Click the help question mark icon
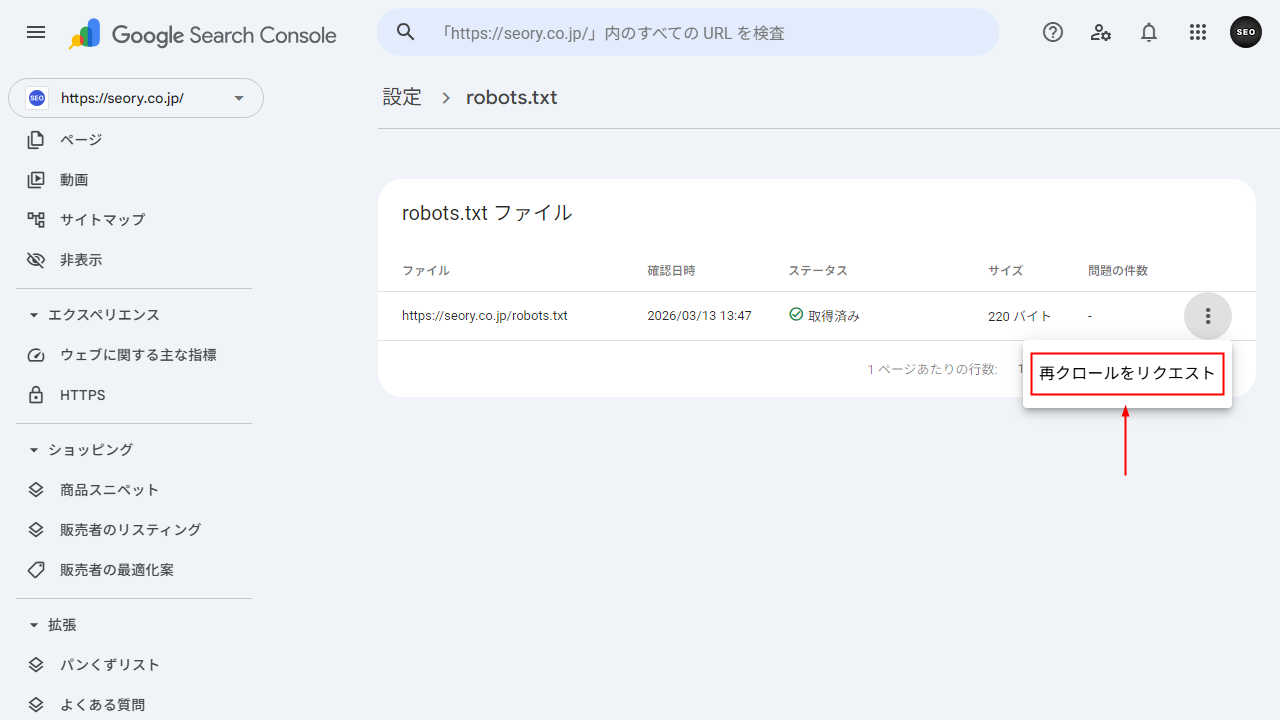The width and height of the screenshot is (1280, 720). coord(1052,32)
